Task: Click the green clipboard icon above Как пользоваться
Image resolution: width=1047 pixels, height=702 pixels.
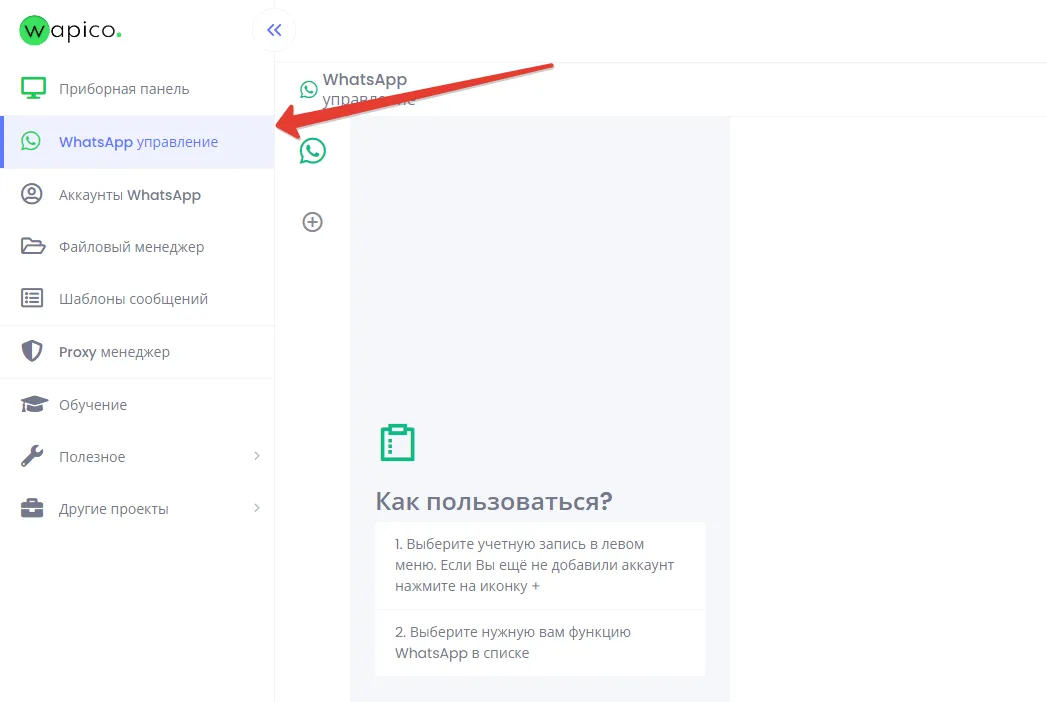Action: (x=397, y=441)
